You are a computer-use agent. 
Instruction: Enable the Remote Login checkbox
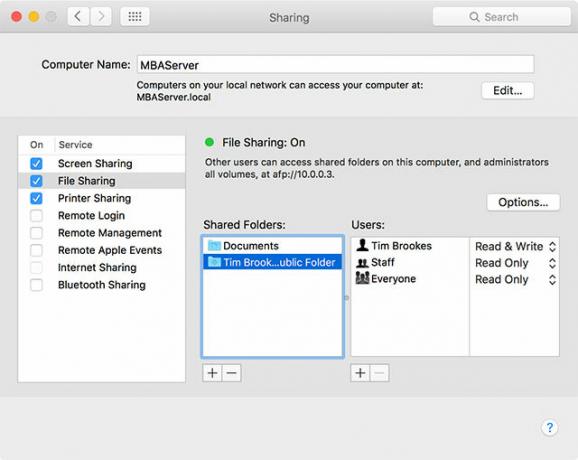tap(36, 216)
